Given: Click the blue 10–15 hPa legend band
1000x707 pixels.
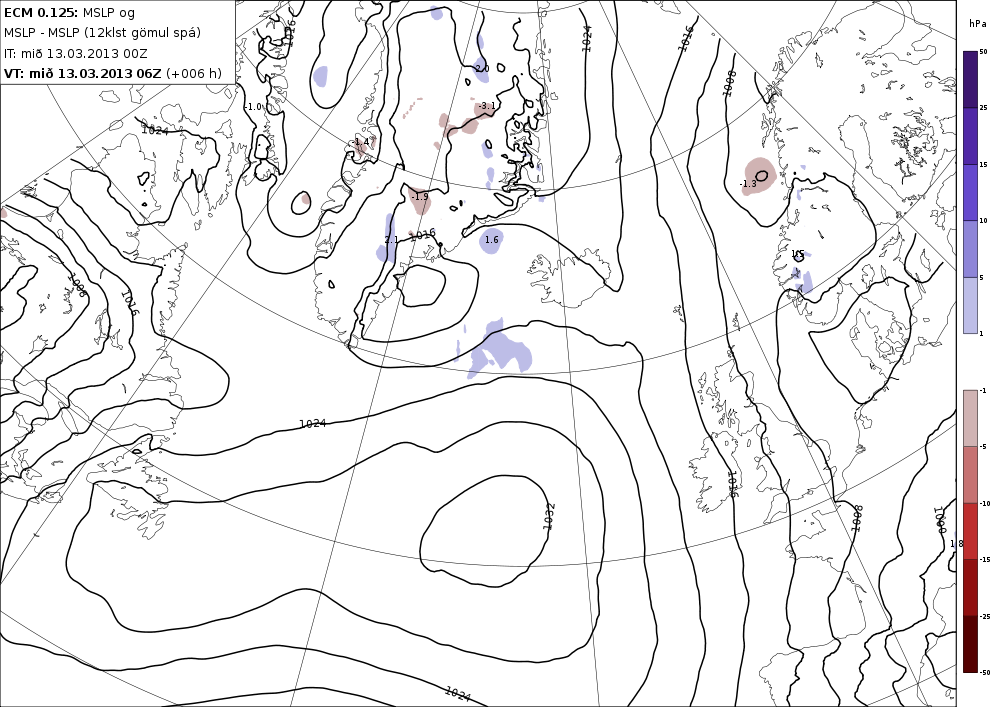Looking at the screenshot, I should click(970, 193).
